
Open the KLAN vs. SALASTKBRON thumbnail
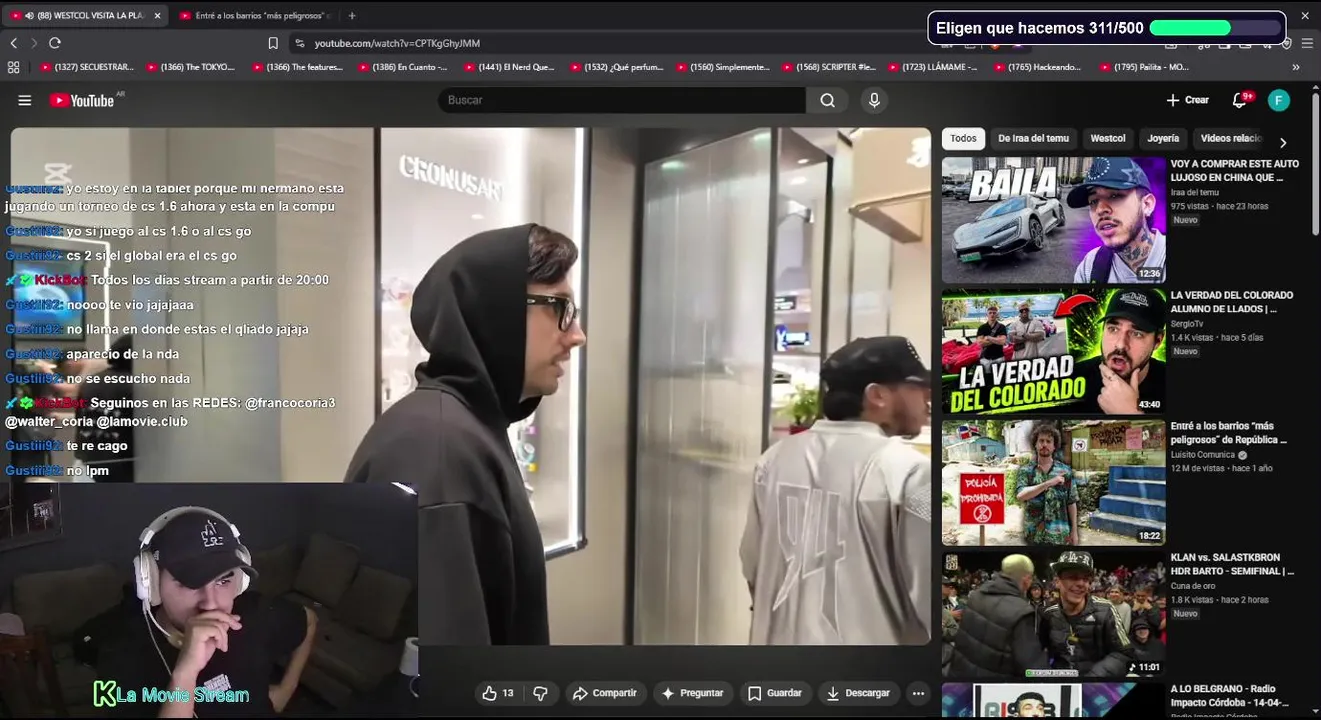click(1053, 614)
